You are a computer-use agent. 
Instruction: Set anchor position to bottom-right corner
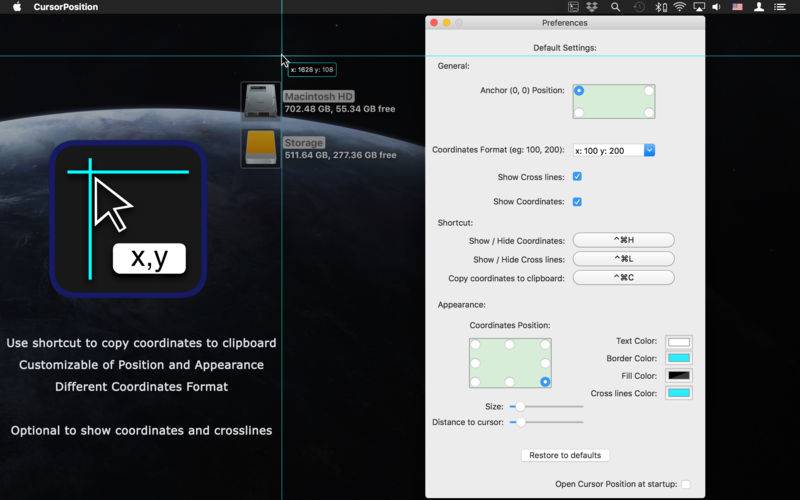point(649,112)
